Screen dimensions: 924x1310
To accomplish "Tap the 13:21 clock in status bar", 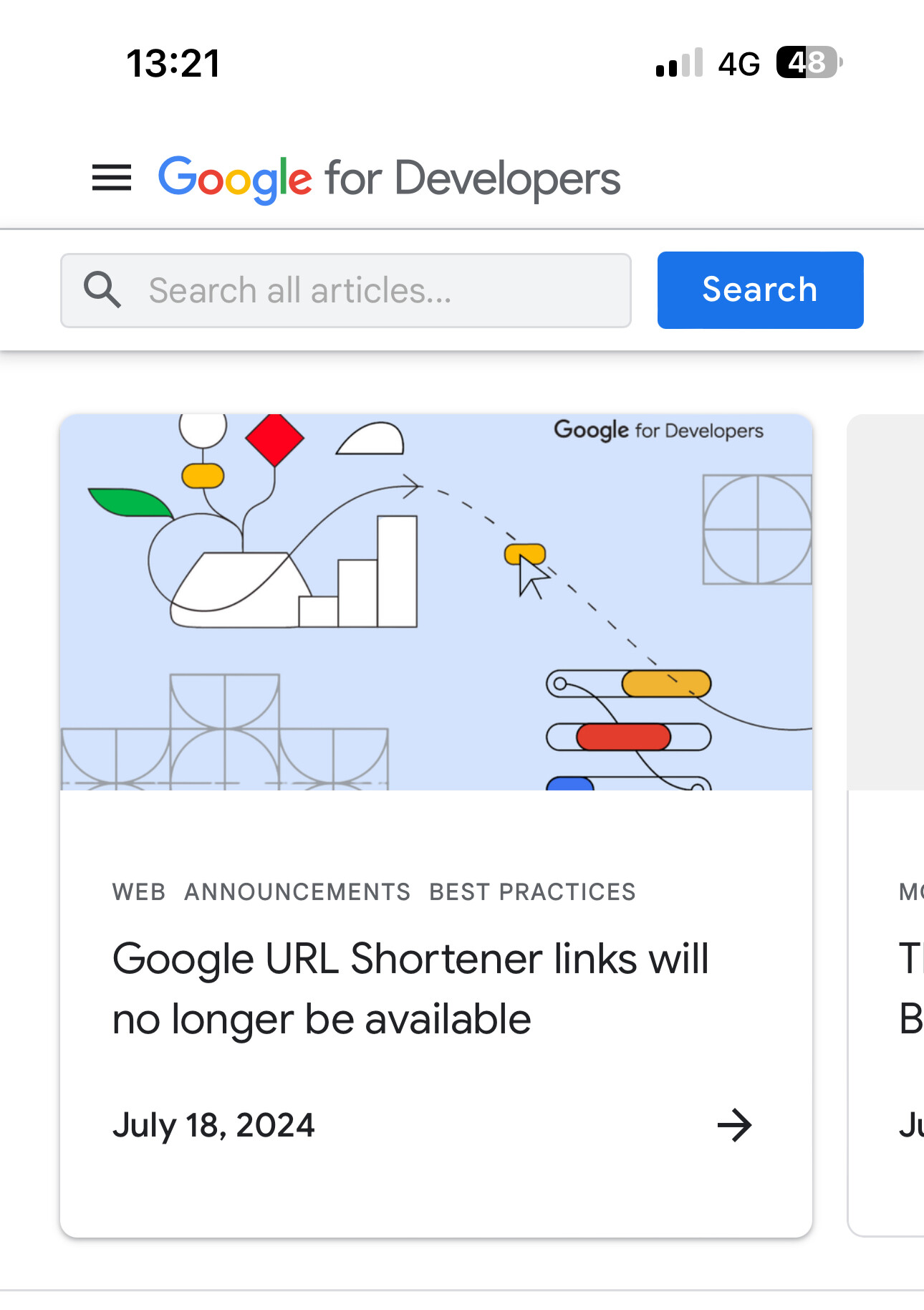I will pyautogui.click(x=173, y=63).
